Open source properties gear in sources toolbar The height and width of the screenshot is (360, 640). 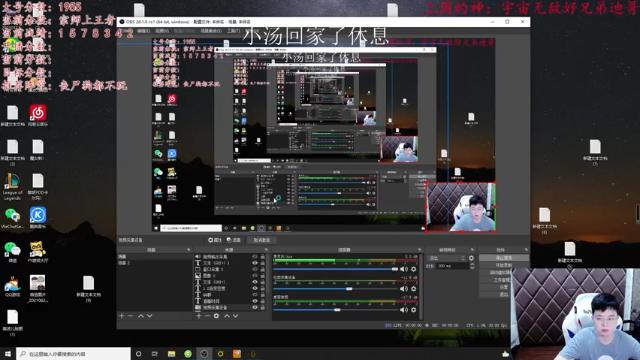coord(216,316)
